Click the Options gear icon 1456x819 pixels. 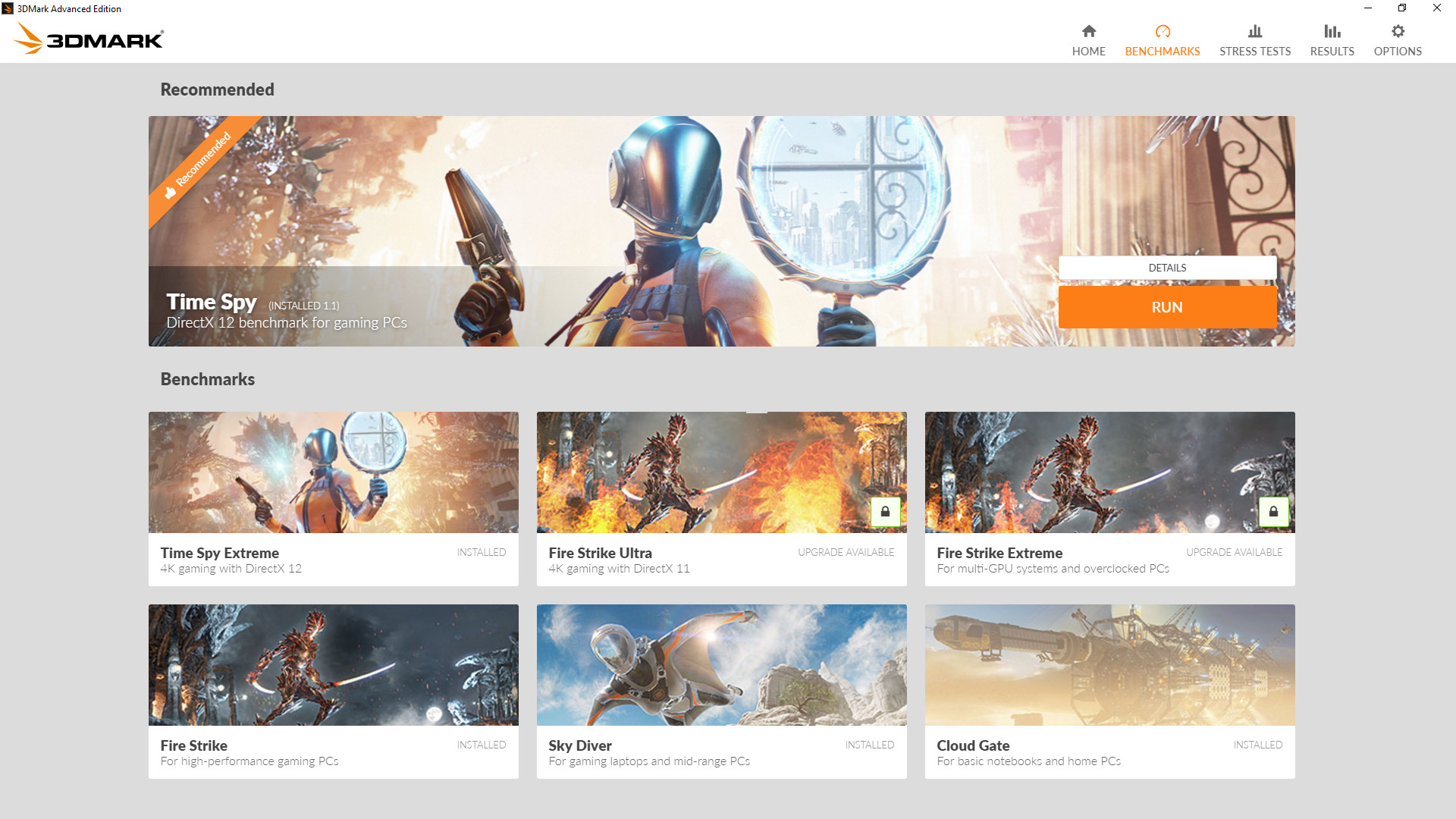(x=1397, y=31)
